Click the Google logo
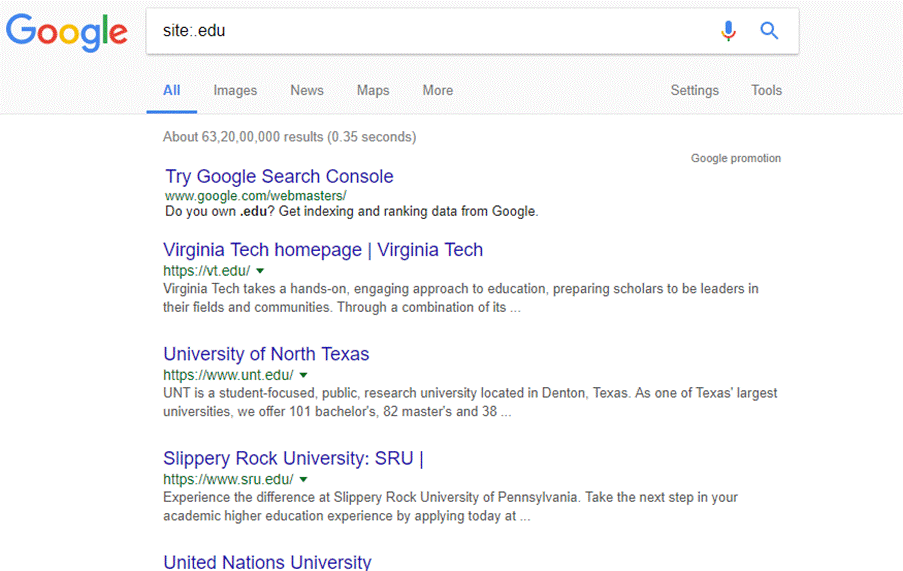The image size is (903, 571). point(67,32)
